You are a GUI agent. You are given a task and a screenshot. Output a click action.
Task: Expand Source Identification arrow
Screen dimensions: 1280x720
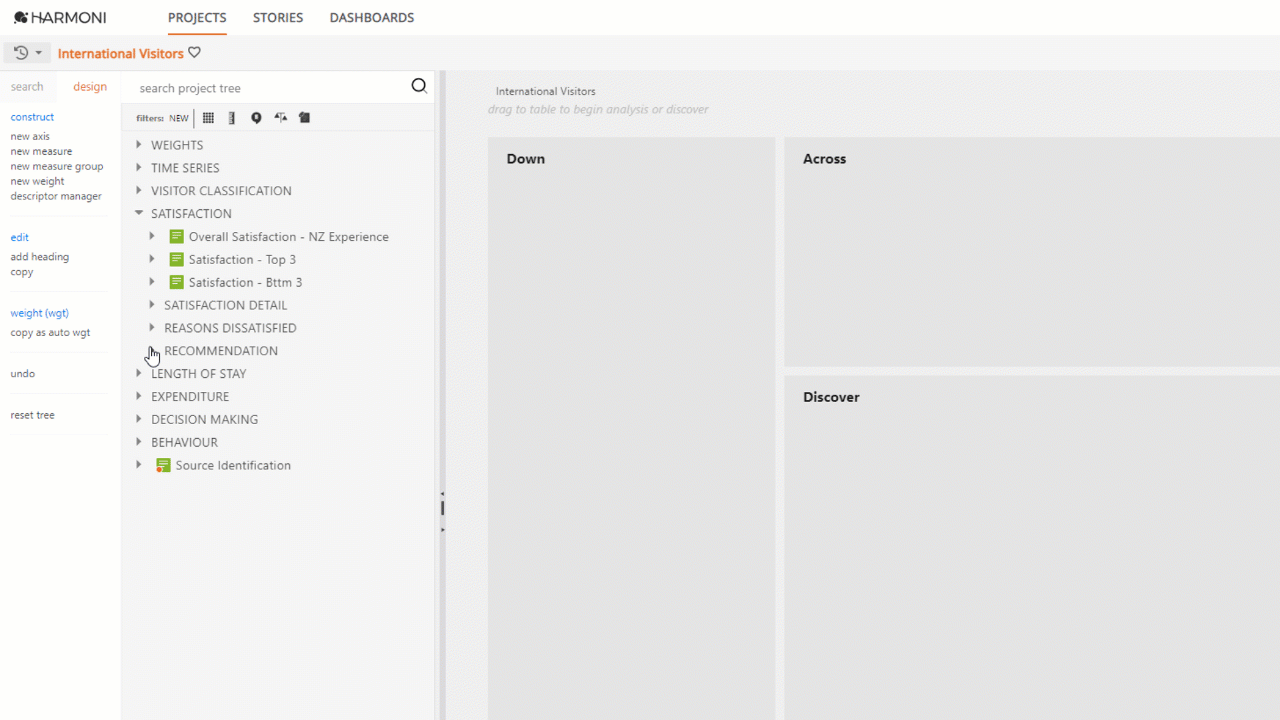(x=139, y=465)
